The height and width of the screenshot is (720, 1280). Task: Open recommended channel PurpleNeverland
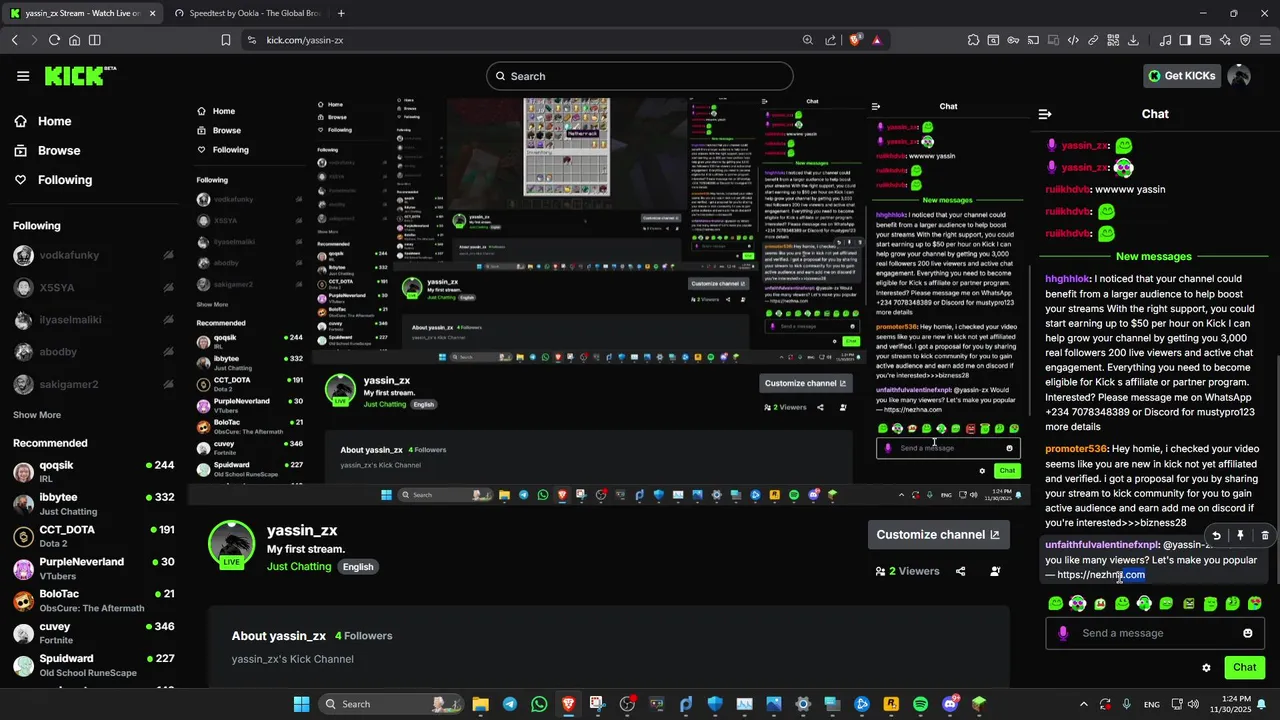[x=94, y=568]
